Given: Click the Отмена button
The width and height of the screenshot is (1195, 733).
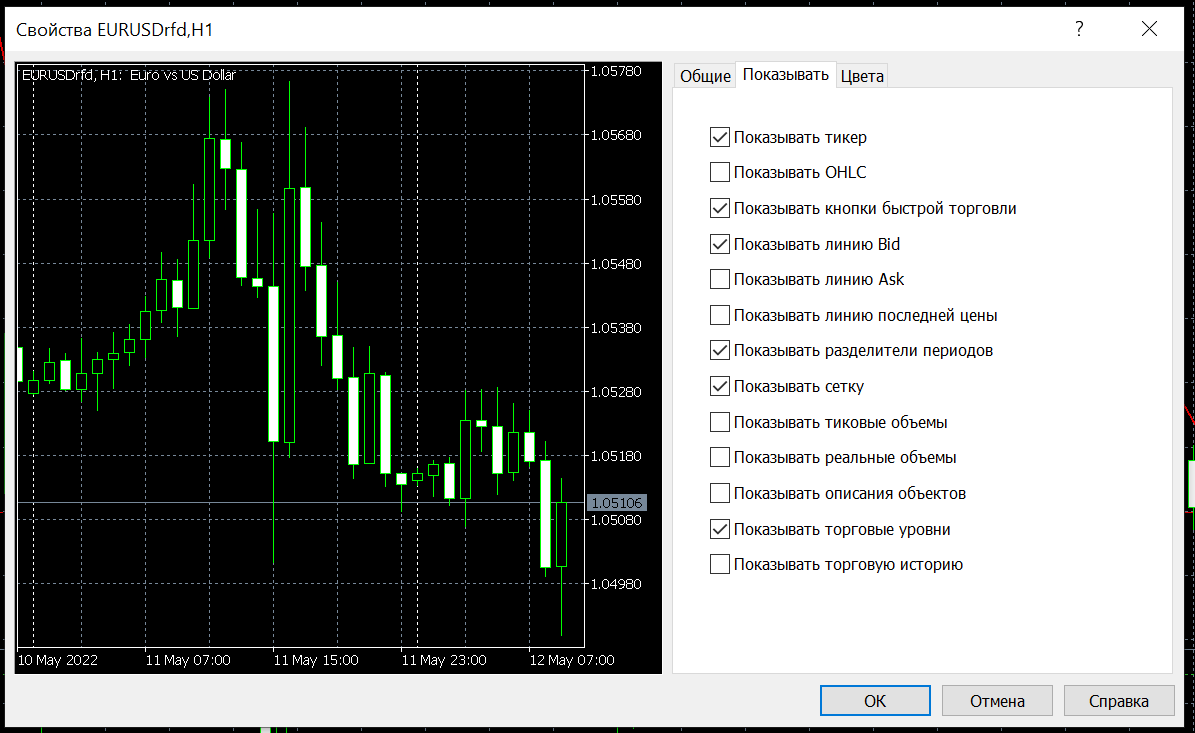Looking at the screenshot, I should (x=997, y=700).
